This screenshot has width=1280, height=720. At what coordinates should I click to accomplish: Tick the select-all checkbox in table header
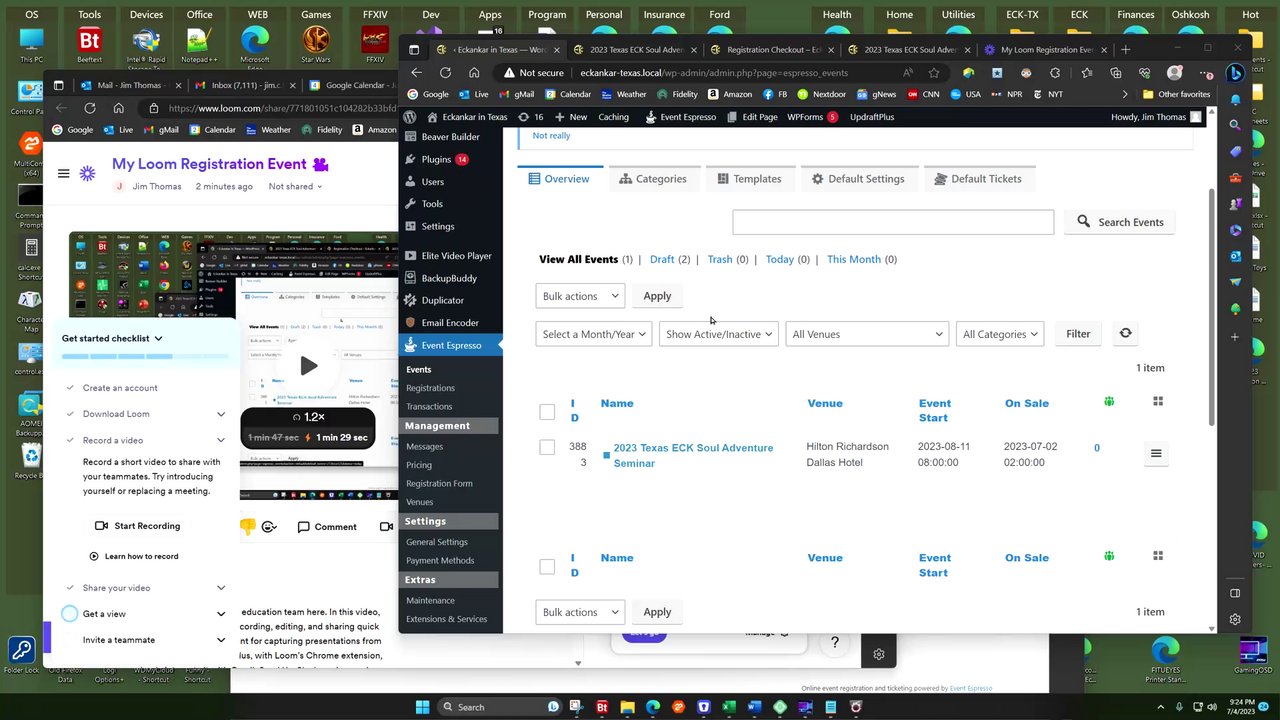click(x=547, y=412)
